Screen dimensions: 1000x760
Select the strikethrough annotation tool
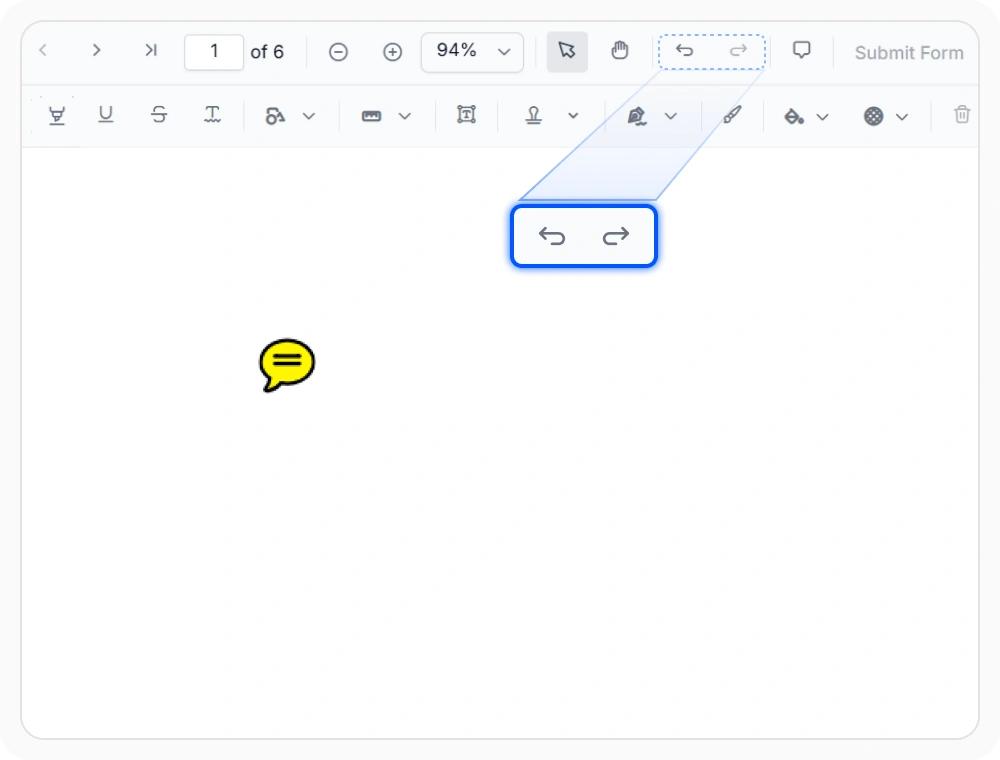point(159,115)
